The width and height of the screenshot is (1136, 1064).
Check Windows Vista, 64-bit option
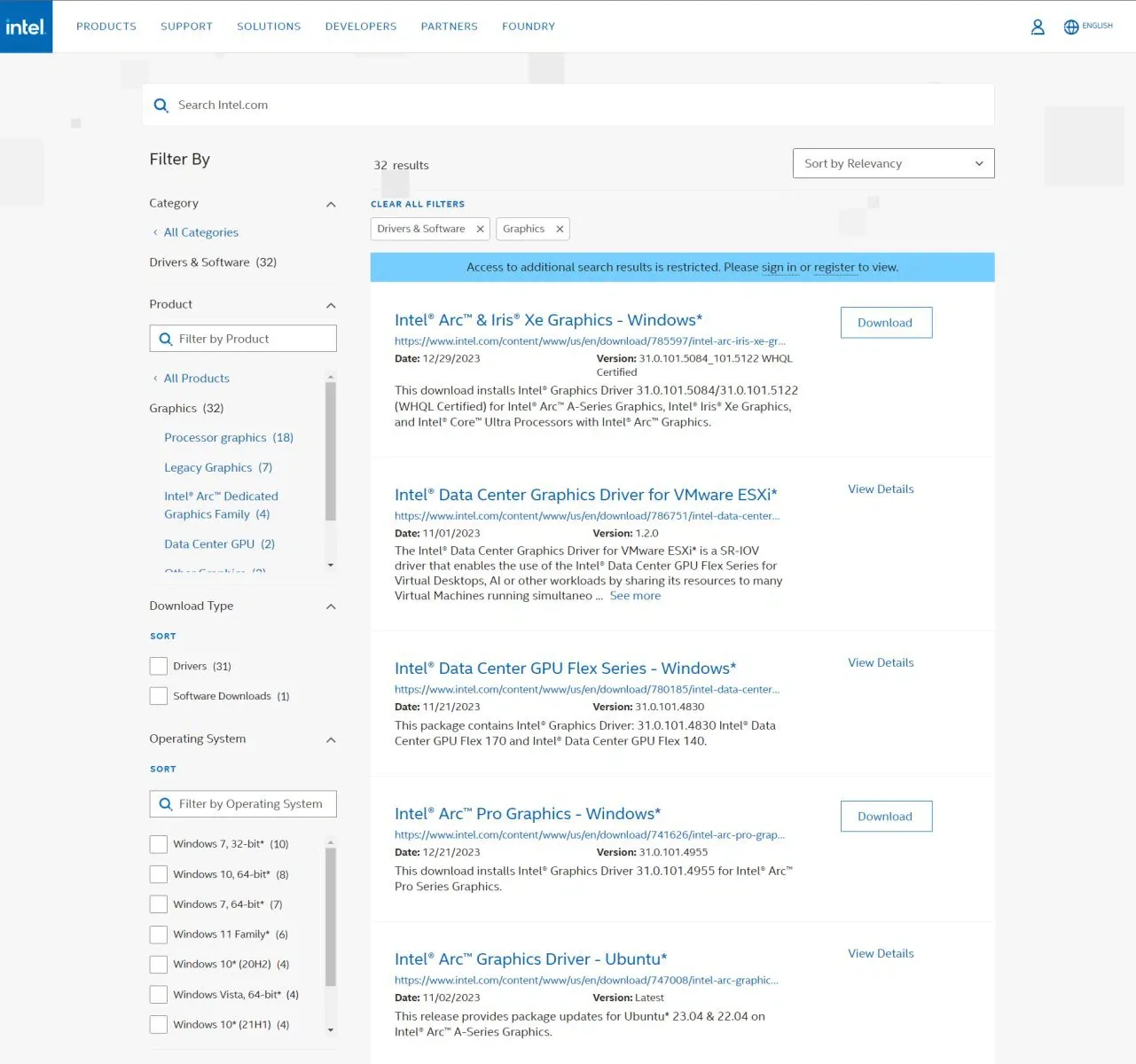159,994
